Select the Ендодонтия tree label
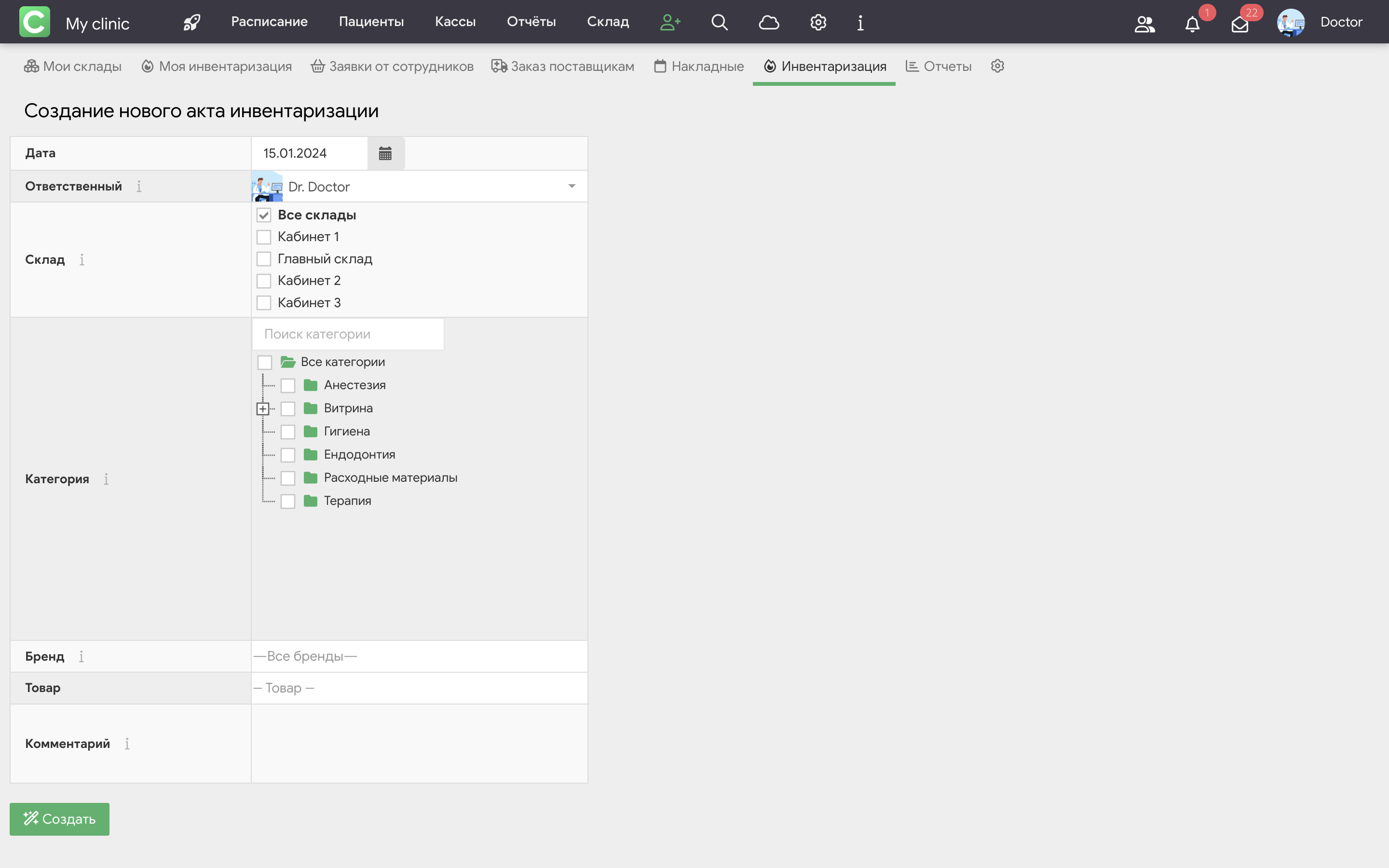 (359, 455)
